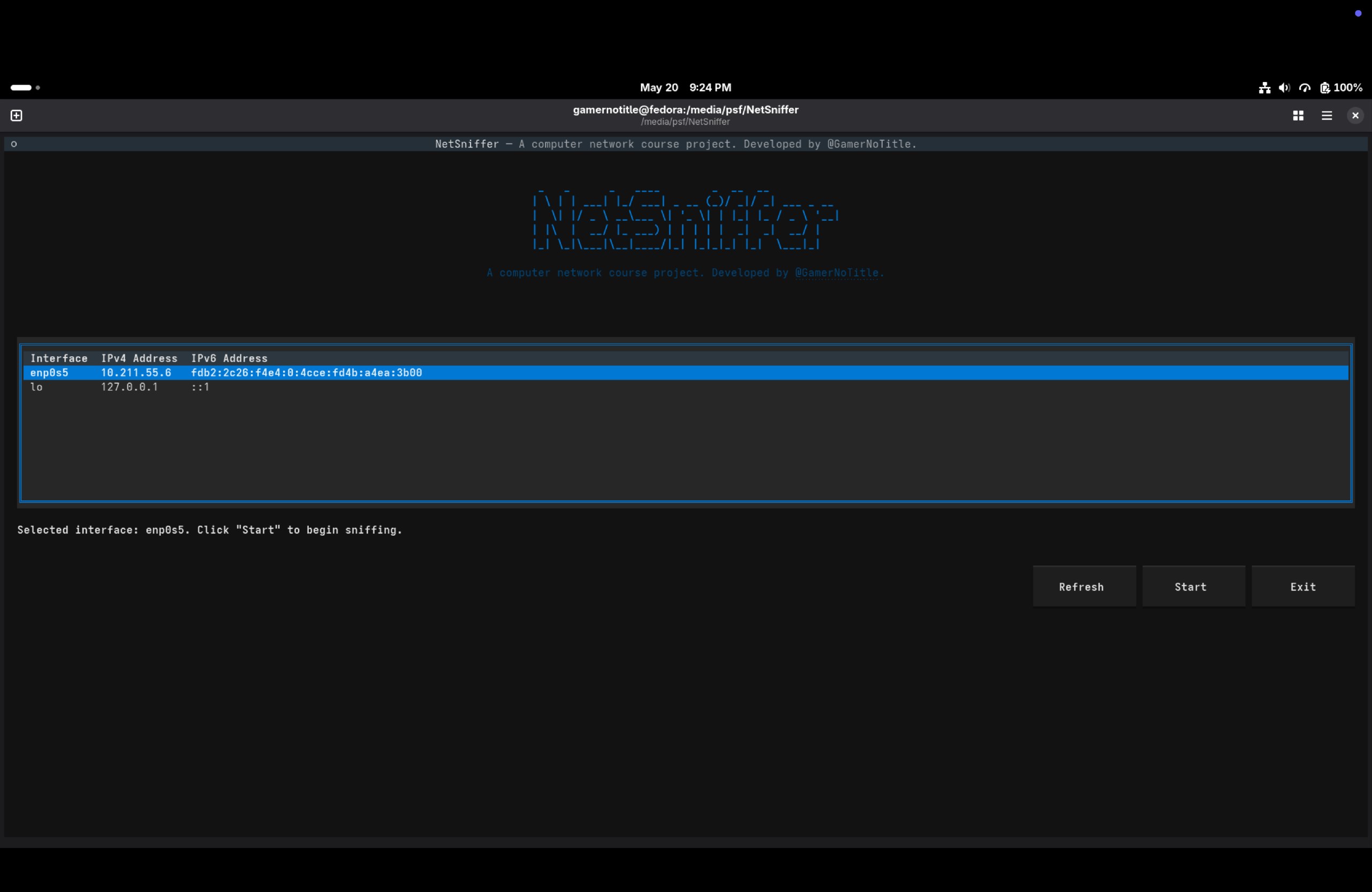Image resolution: width=1372 pixels, height=892 pixels.
Task: Click the IPv4 Address column header
Action: [x=139, y=358]
